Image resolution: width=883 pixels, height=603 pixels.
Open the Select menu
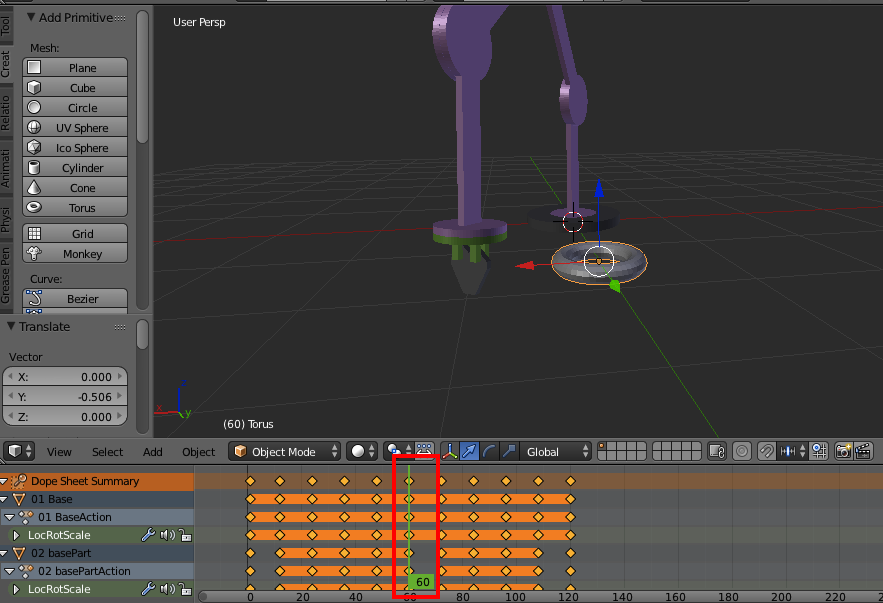click(108, 452)
